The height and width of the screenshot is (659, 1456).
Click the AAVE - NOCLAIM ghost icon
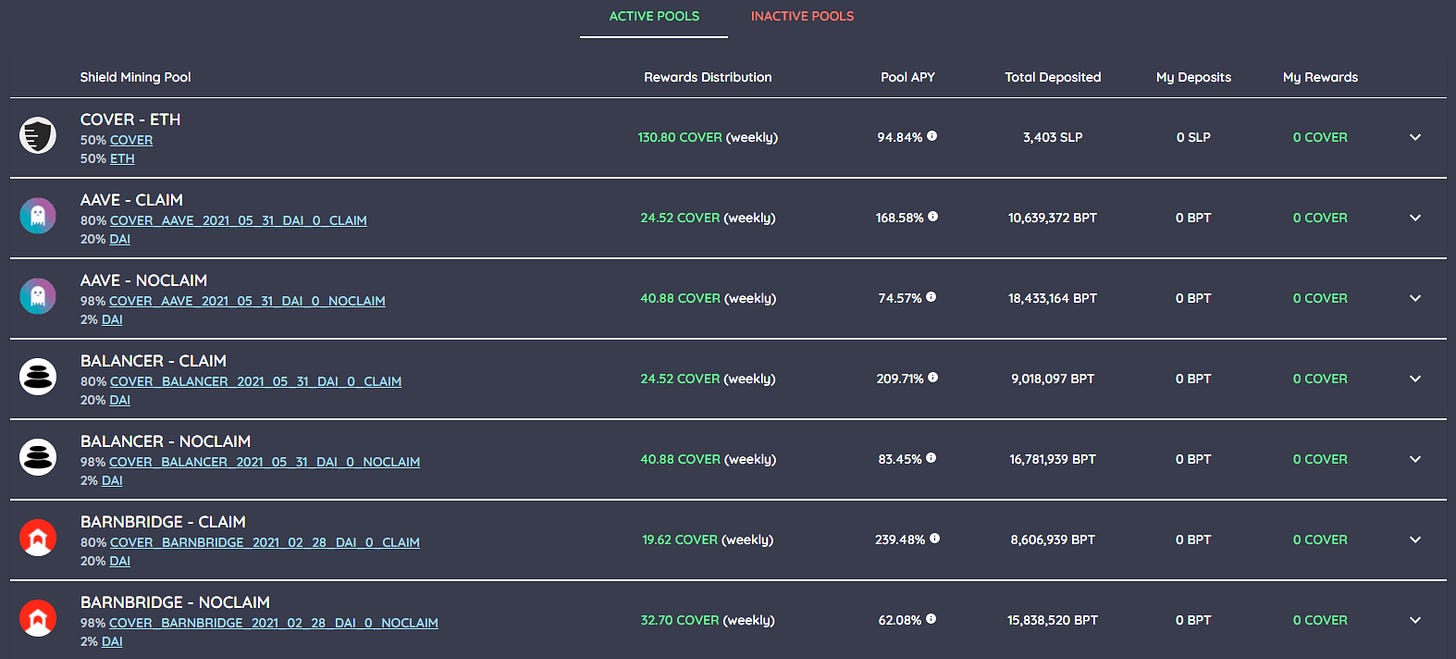38,297
